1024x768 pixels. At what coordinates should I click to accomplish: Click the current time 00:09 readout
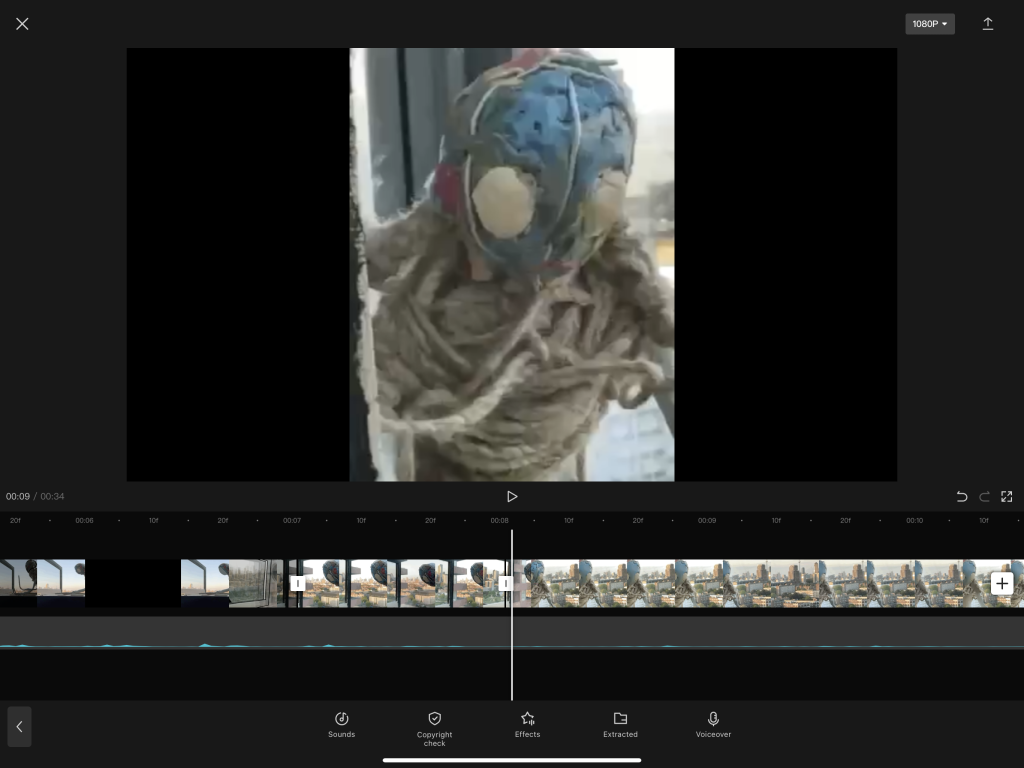(x=18, y=496)
